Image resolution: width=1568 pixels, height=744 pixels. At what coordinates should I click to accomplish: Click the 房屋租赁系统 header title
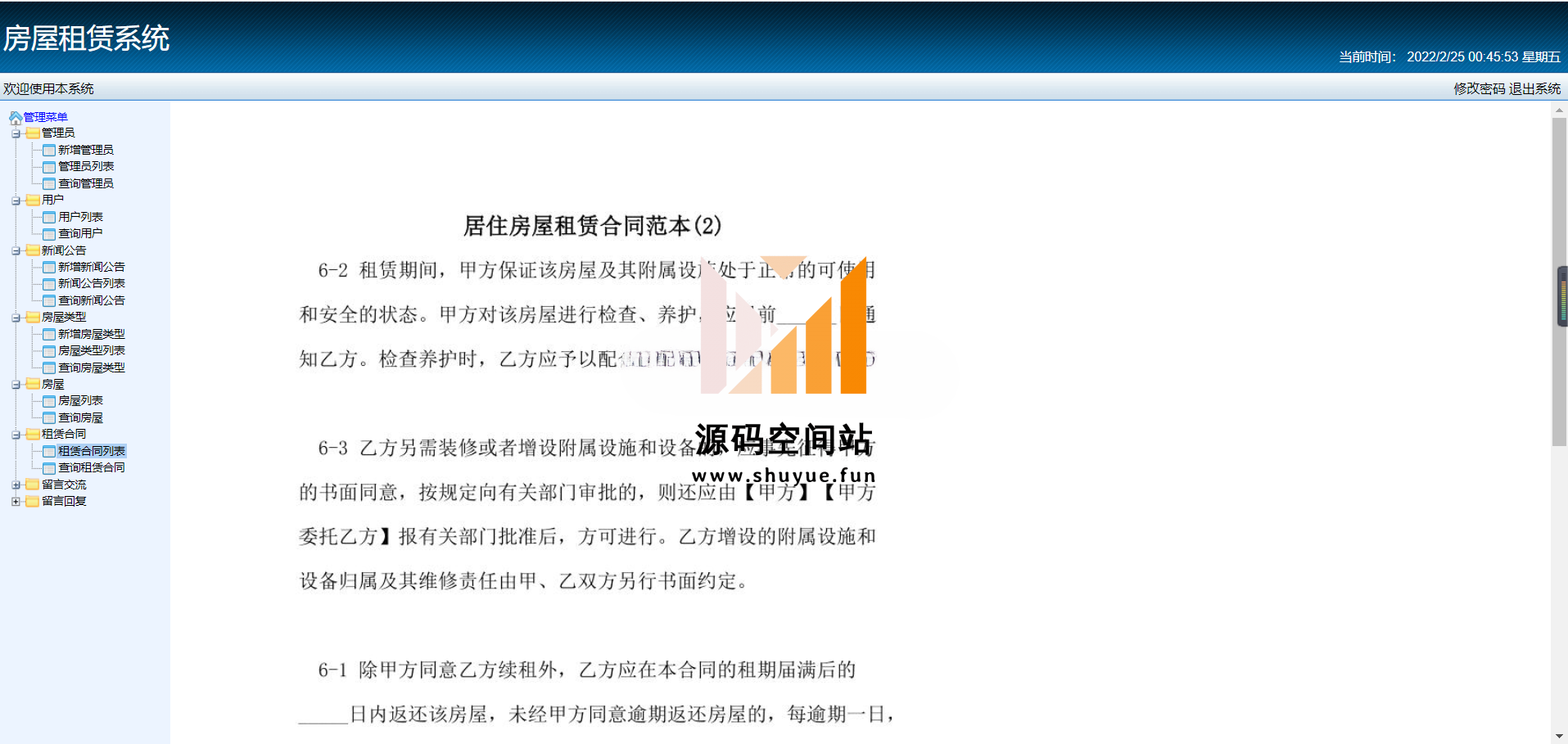[x=86, y=38]
